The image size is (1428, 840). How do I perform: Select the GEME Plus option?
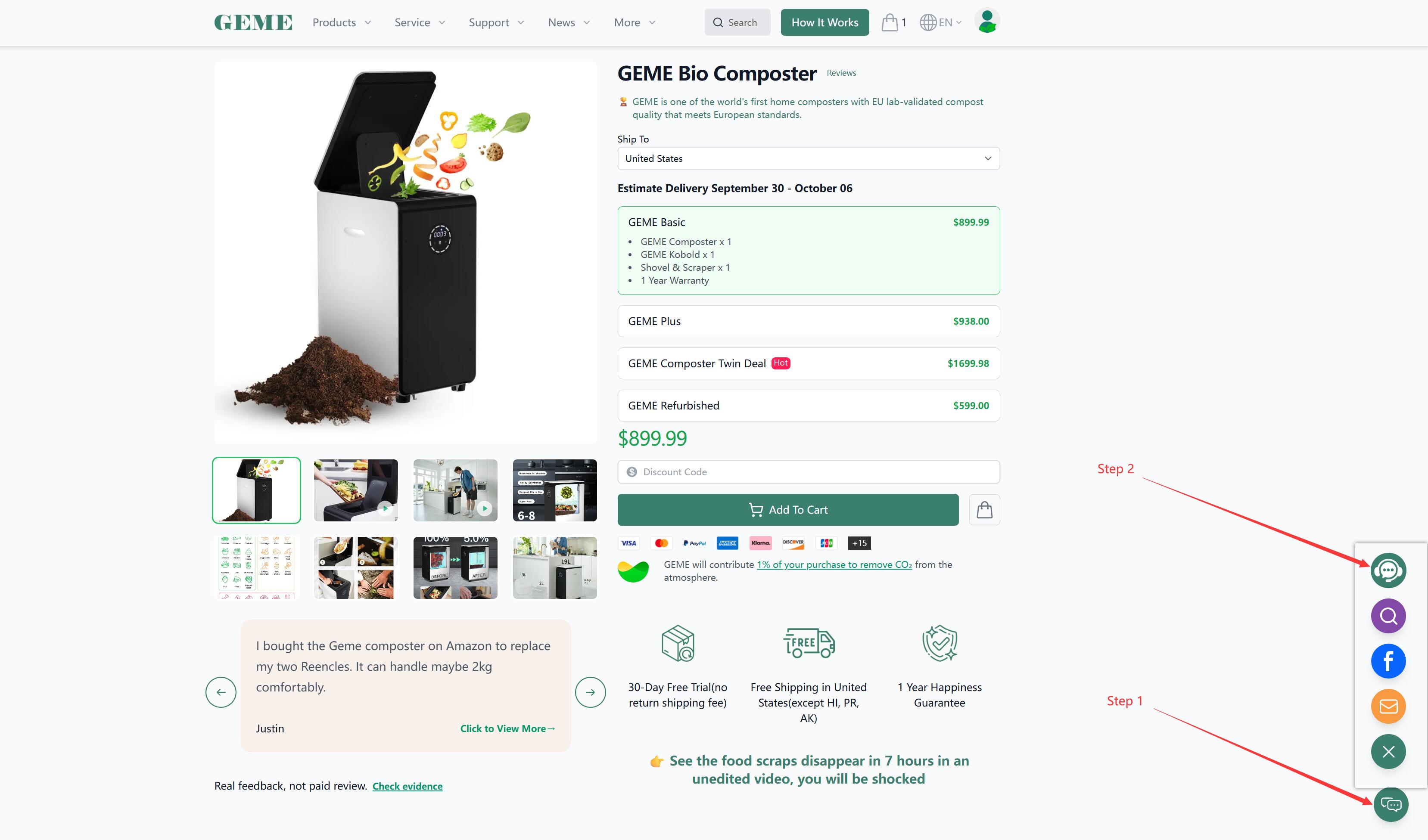(x=809, y=321)
